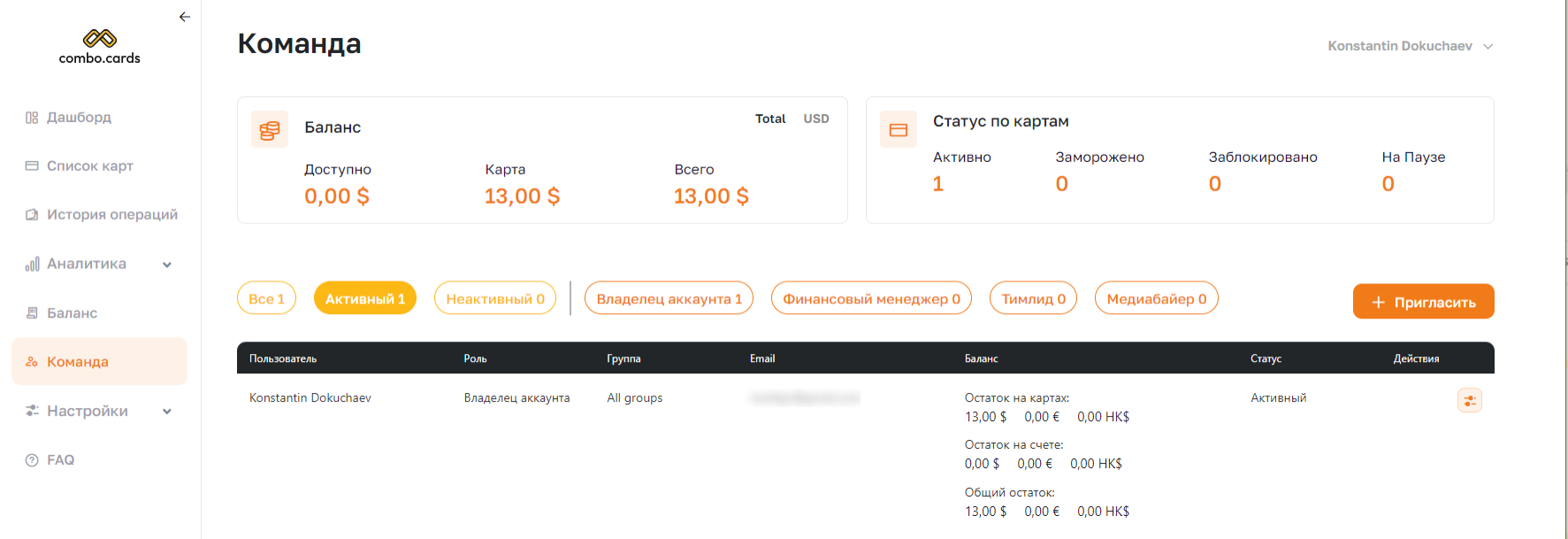Viewport: 1568px width, 539px height.
Task: Click the FAQ question mark icon
Action: 32,459
